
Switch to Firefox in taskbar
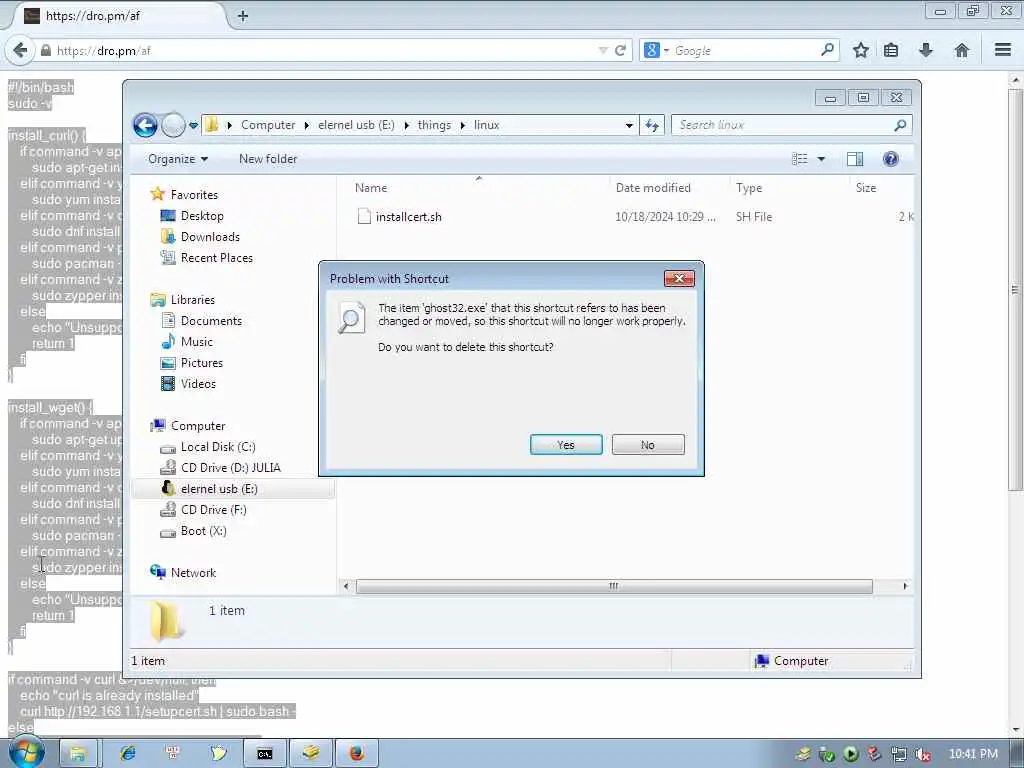click(357, 753)
